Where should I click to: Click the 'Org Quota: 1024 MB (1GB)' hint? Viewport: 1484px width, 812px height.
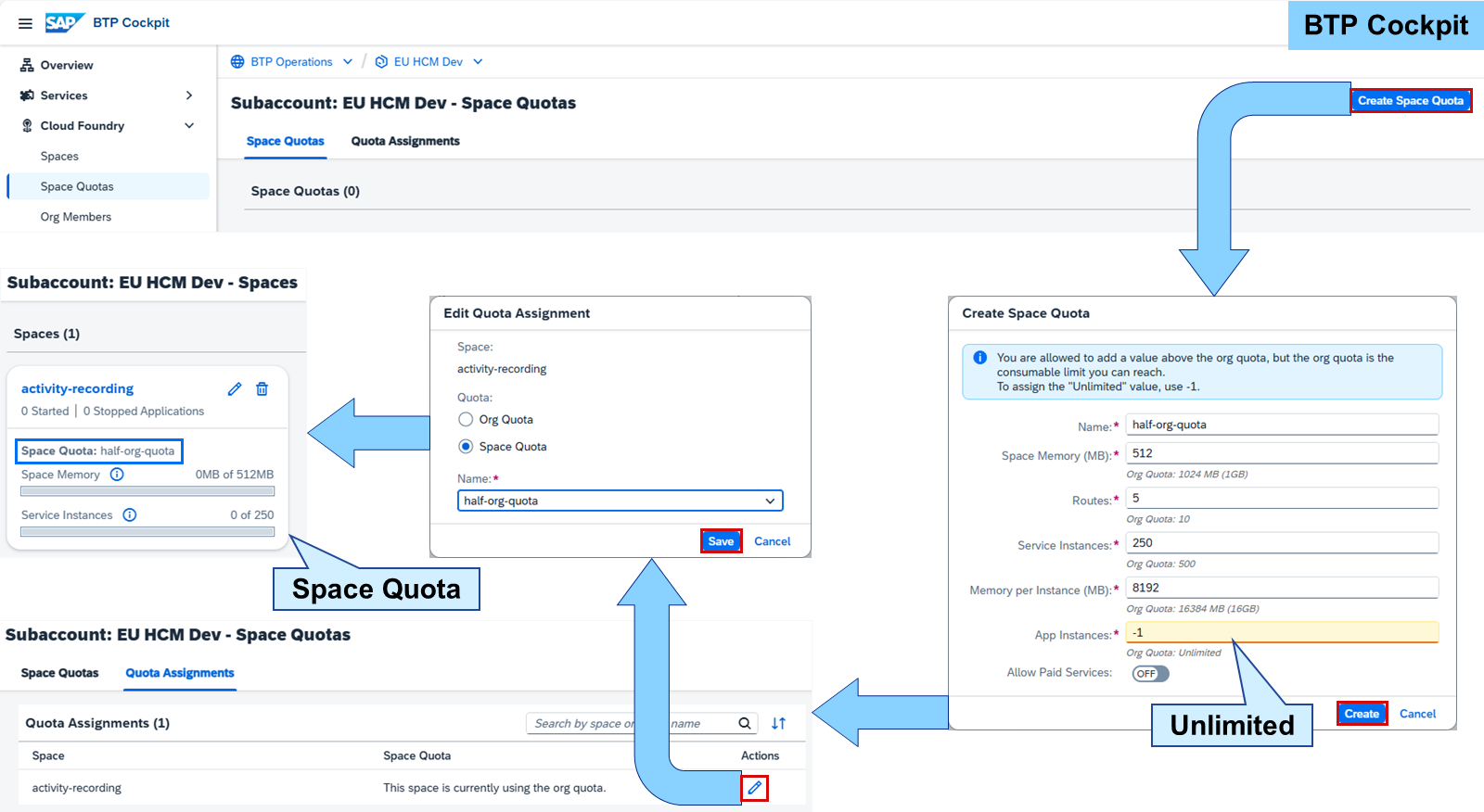point(1187,475)
